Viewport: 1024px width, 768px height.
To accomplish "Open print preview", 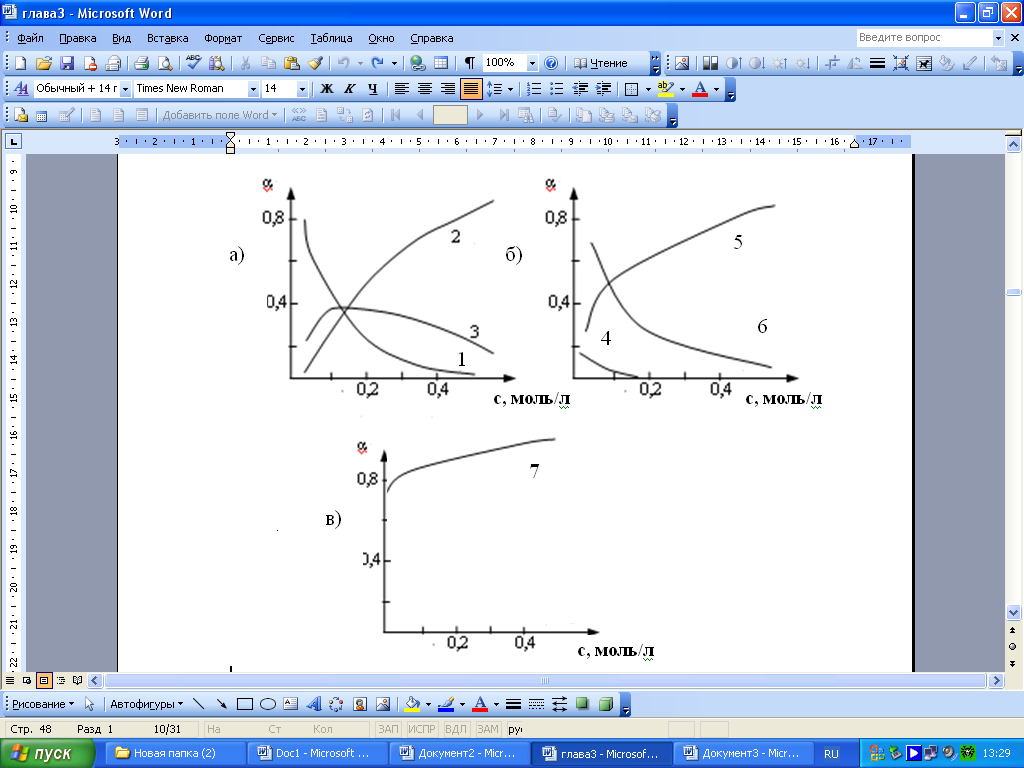I will click(165, 63).
